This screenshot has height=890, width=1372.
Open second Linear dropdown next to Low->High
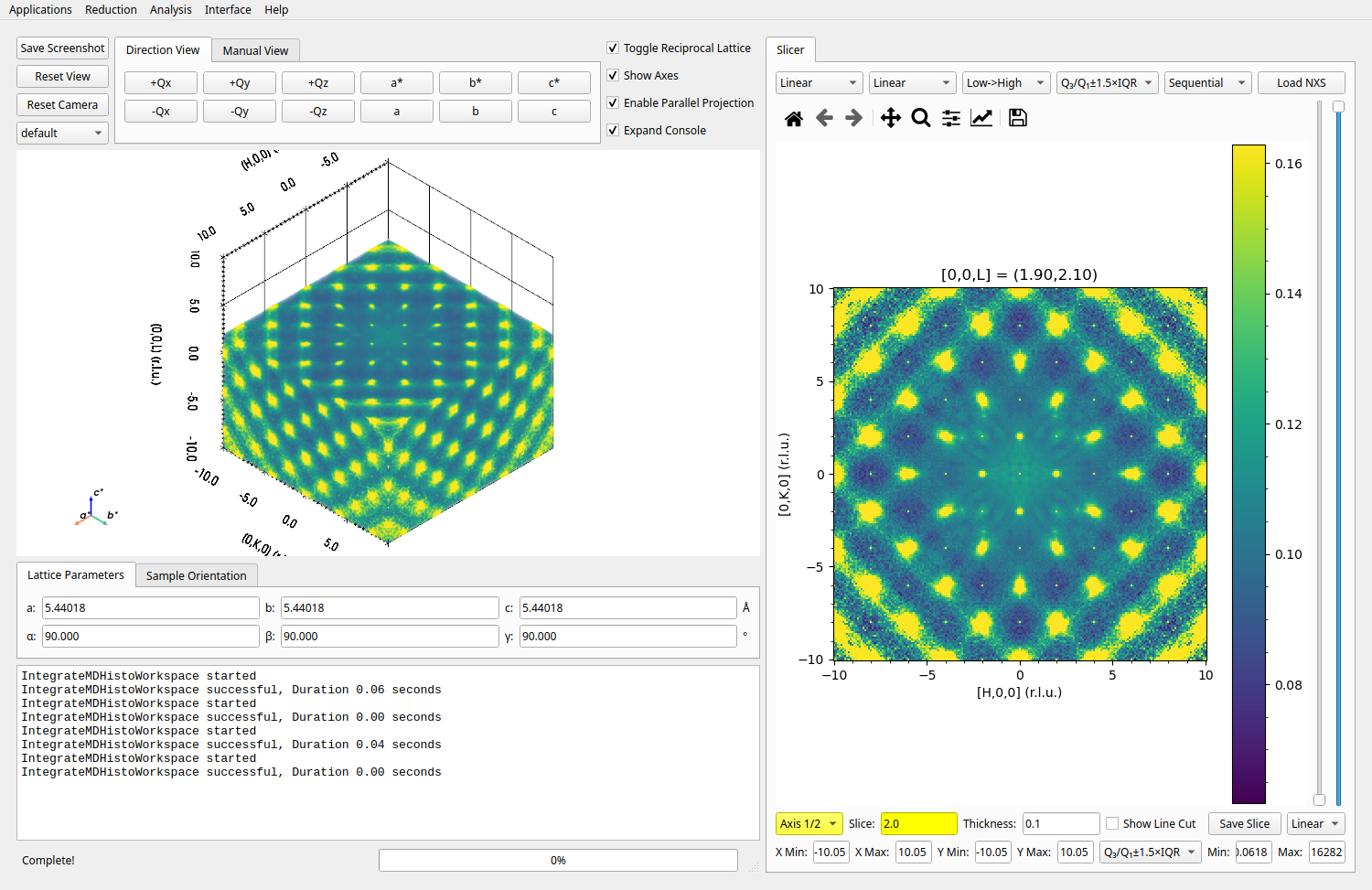tap(912, 82)
